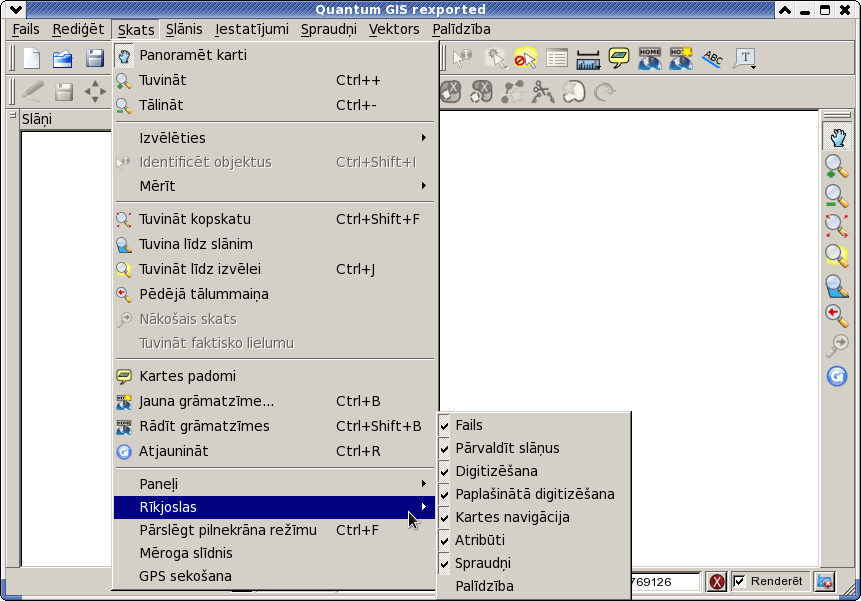Choose Panoramēt karti menu item
Viewport: 861px width, 601px height.
(275, 55)
